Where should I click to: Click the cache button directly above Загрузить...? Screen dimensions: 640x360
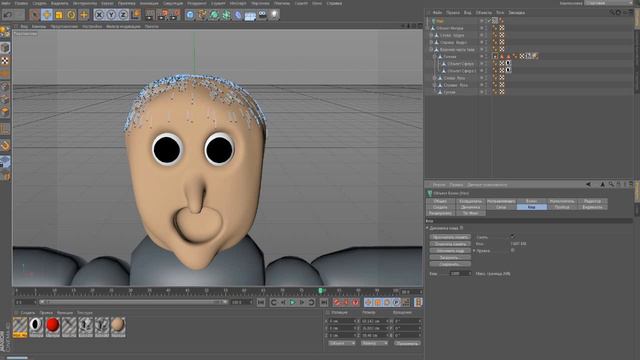pos(450,251)
